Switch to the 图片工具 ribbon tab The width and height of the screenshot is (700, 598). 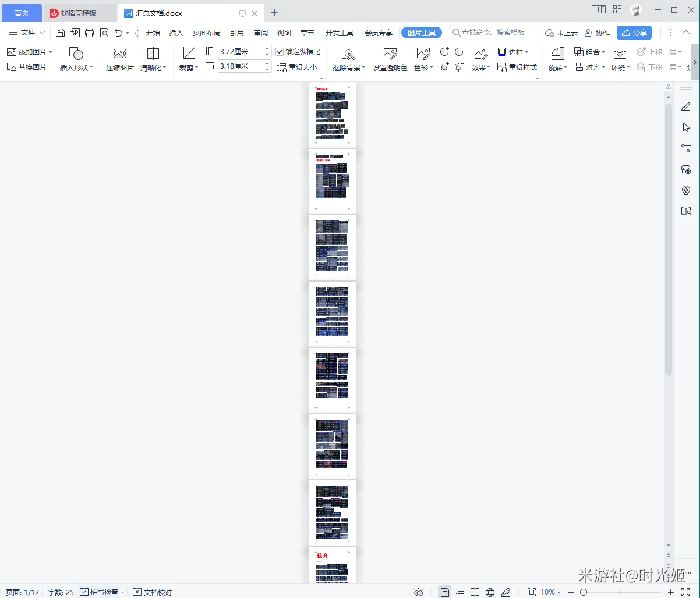(419, 32)
